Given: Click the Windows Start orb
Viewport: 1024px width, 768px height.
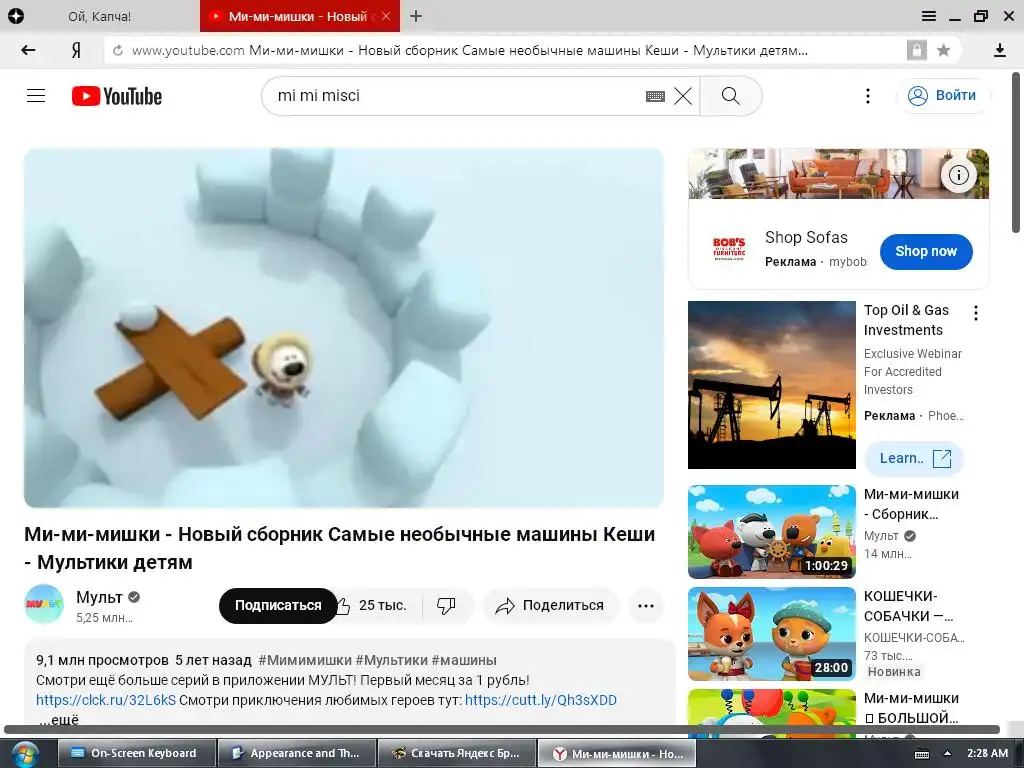Looking at the screenshot, I should click(24, 754).
